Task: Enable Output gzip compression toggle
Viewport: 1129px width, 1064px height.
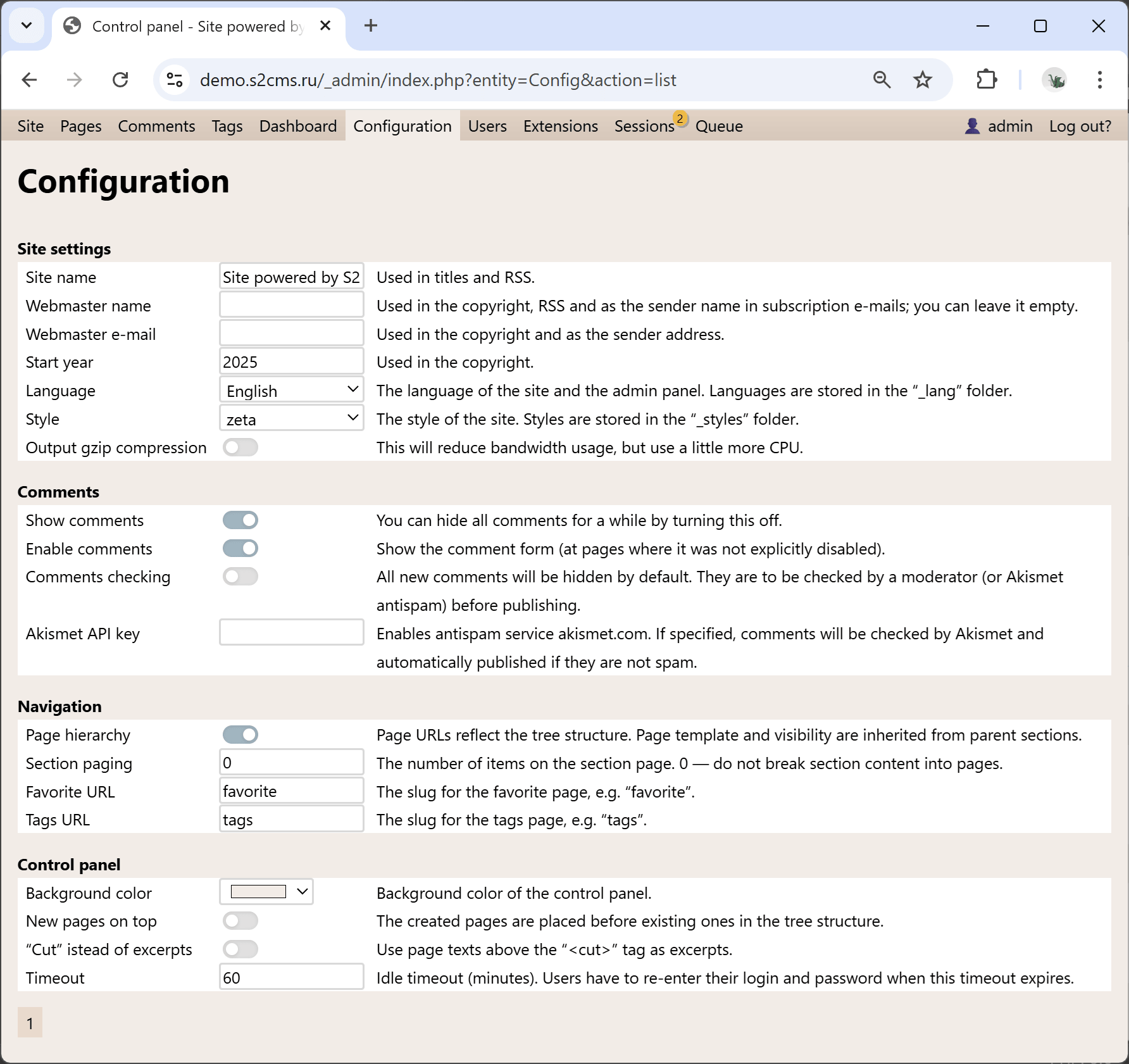Action: click(240, 448)
